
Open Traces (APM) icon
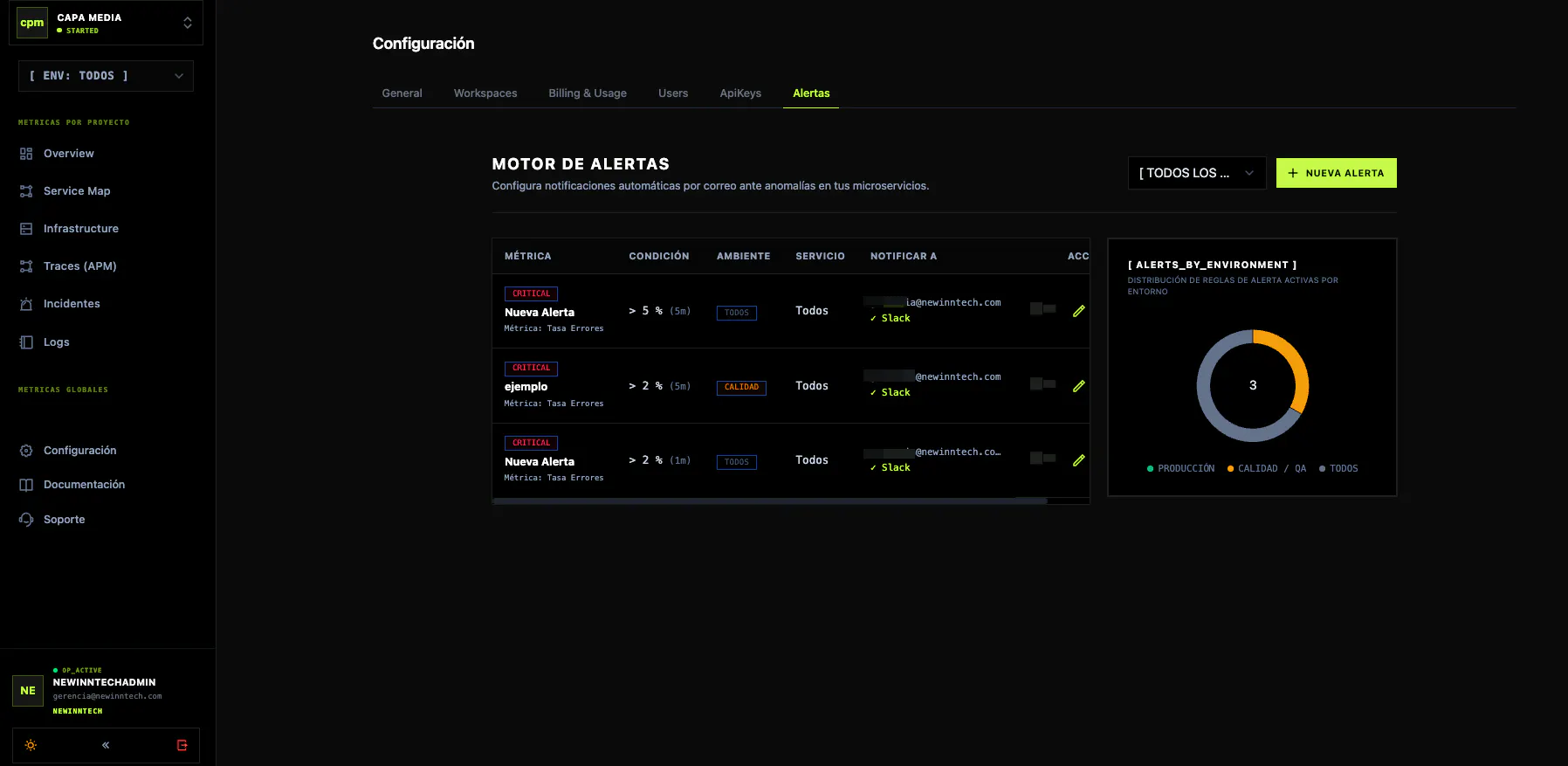[26, 266]
